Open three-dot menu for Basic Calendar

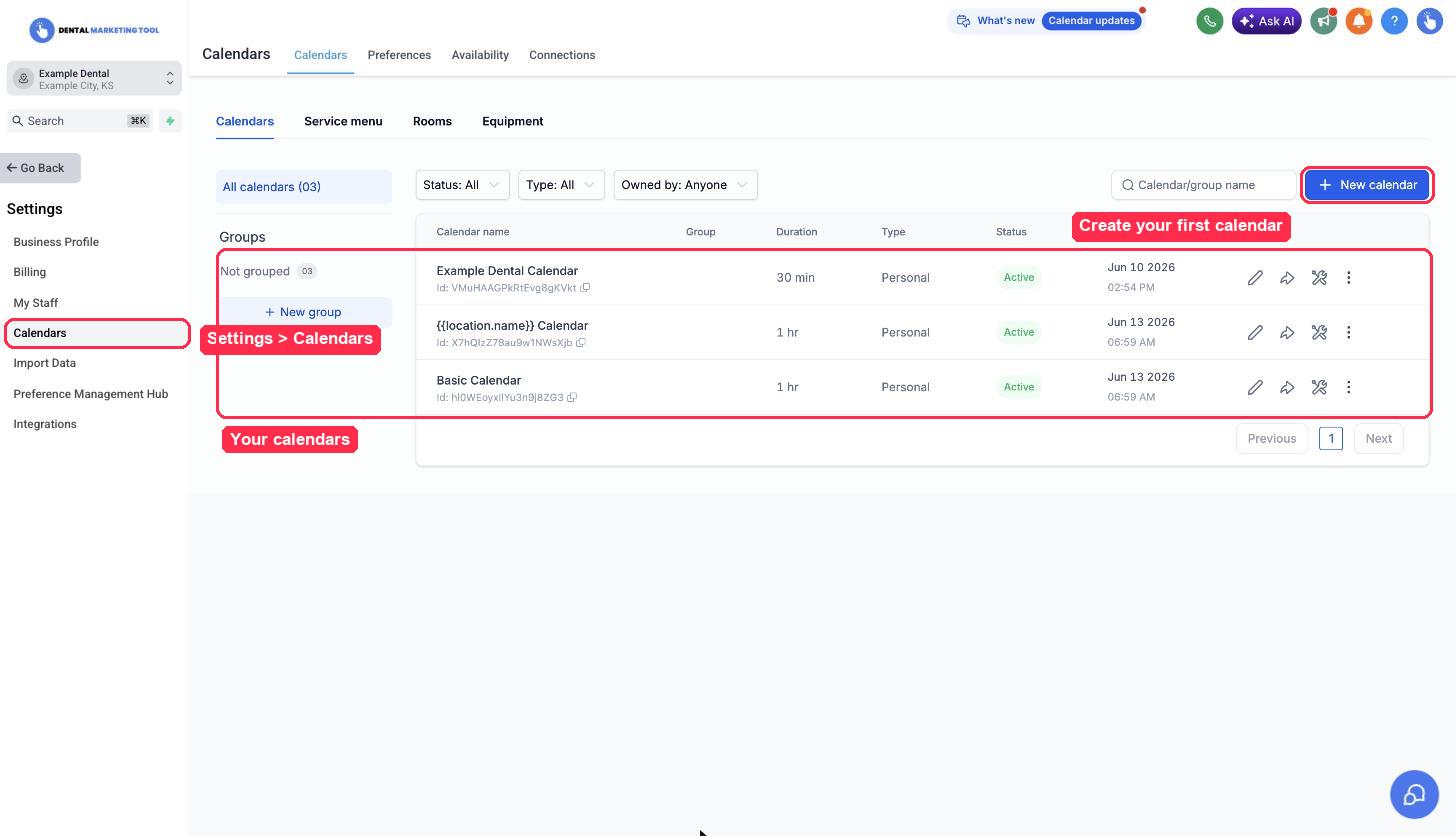point(1348,387)
